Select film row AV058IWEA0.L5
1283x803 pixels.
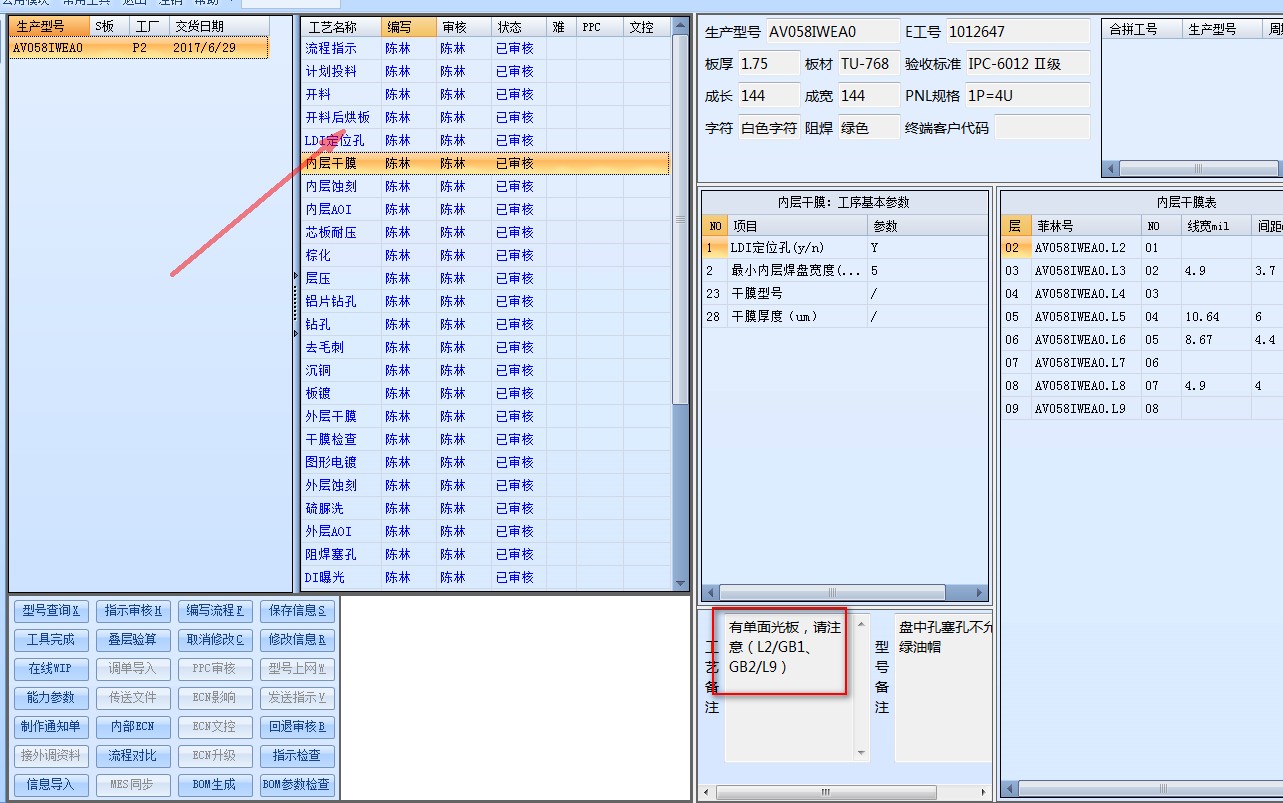1142,317
